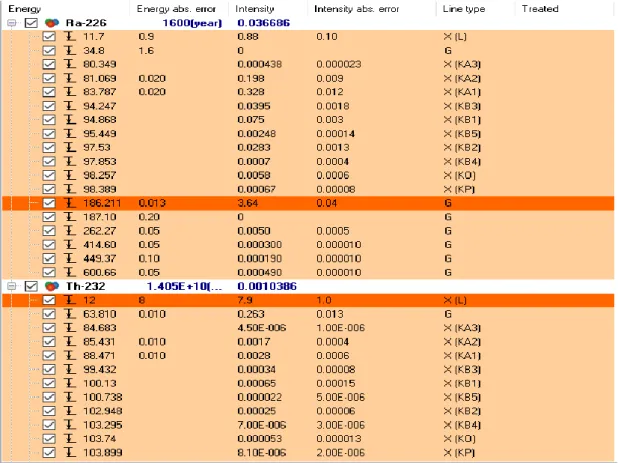Collapse the Ra-226 tree node

coord(12,23)
